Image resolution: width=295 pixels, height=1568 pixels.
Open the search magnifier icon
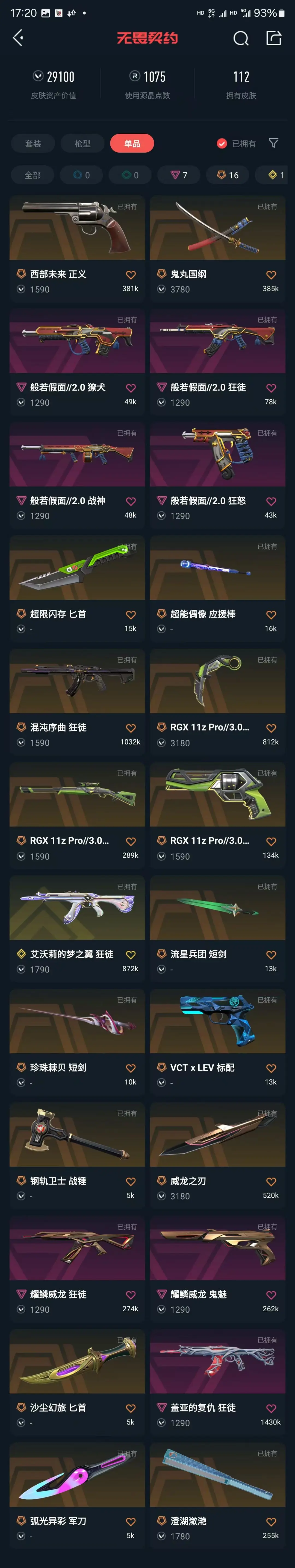pos(241,38)
